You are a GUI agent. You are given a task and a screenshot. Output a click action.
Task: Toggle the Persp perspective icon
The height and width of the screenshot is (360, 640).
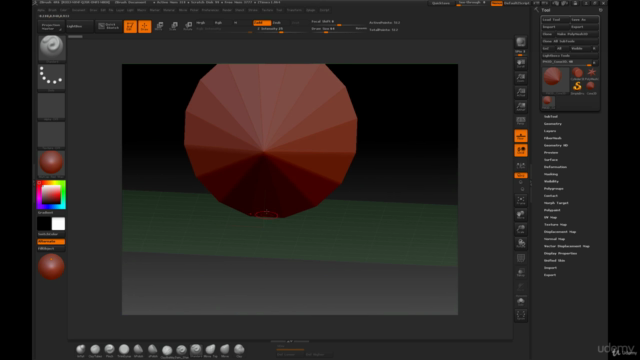coord(520,121)
